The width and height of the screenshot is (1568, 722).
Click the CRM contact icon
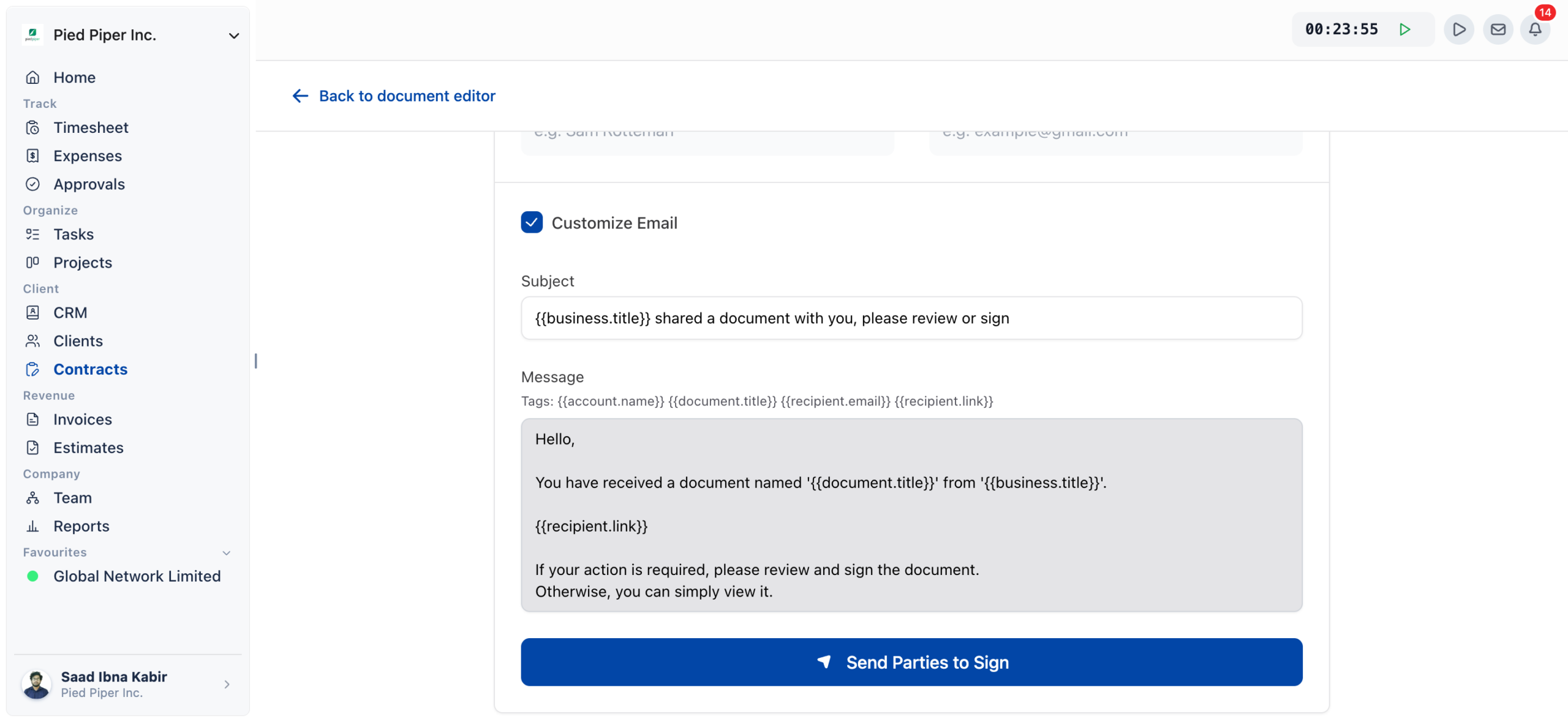point(32,312)
